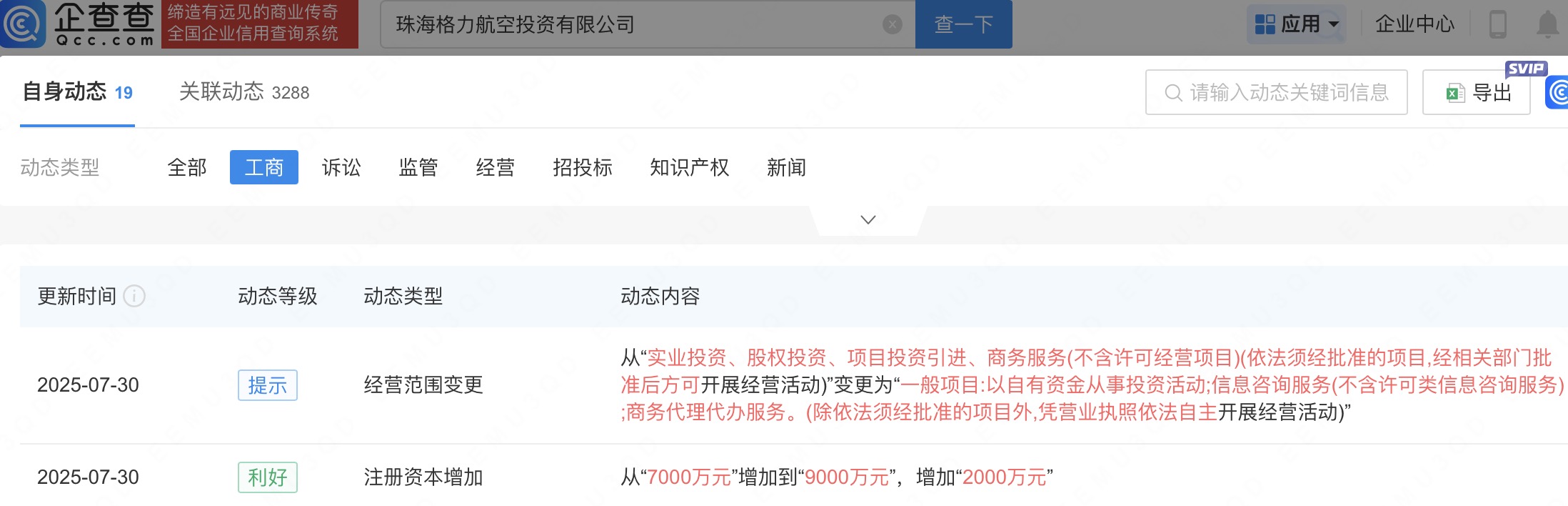Image resolution: width=1568 pixels, height=506 pixels.
Task: Select 新闻 dynamic type filter
Action: tap(787, 167)
